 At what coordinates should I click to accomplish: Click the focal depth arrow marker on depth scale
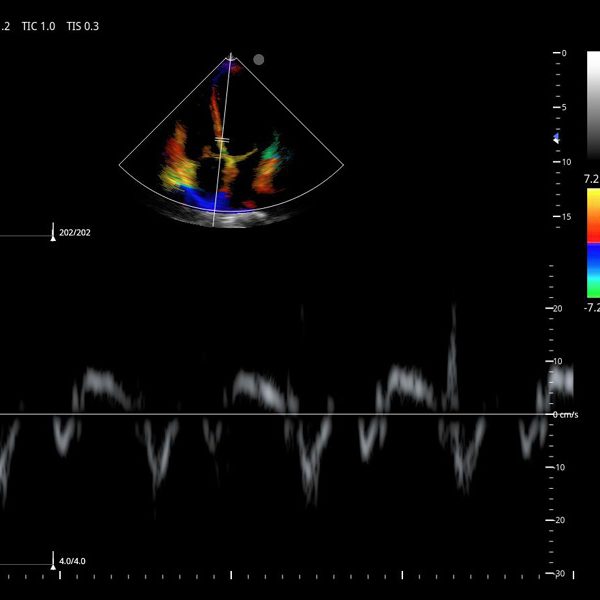(558, 139)
